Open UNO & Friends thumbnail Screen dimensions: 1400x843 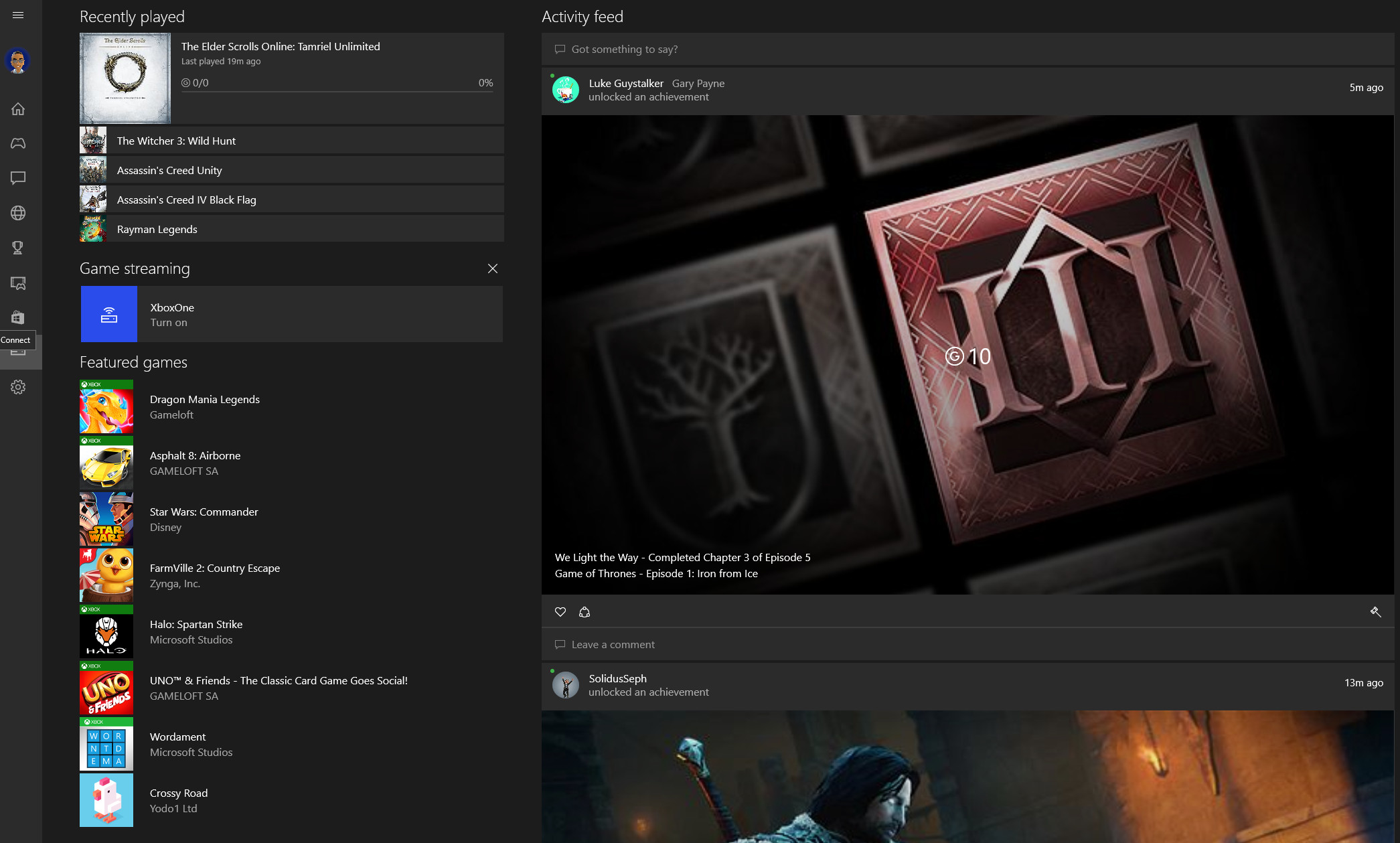coord(106,688)
